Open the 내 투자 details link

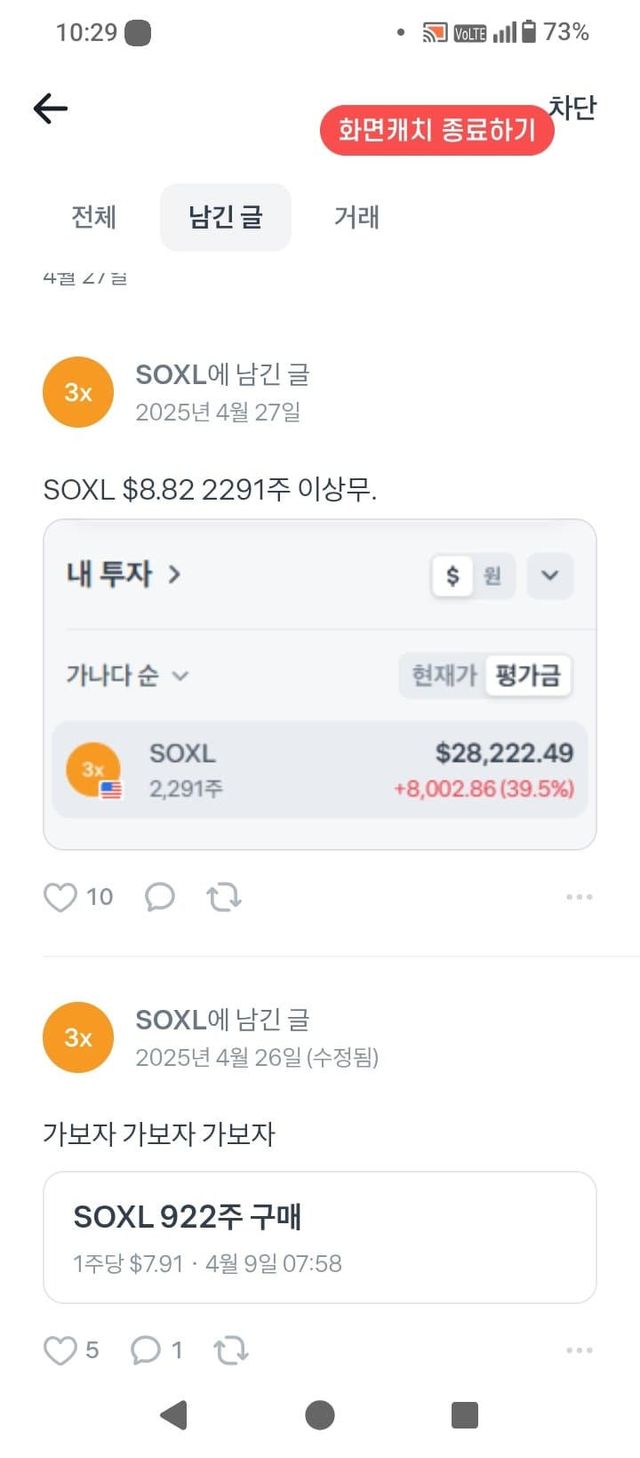click(x=123, y=574)
